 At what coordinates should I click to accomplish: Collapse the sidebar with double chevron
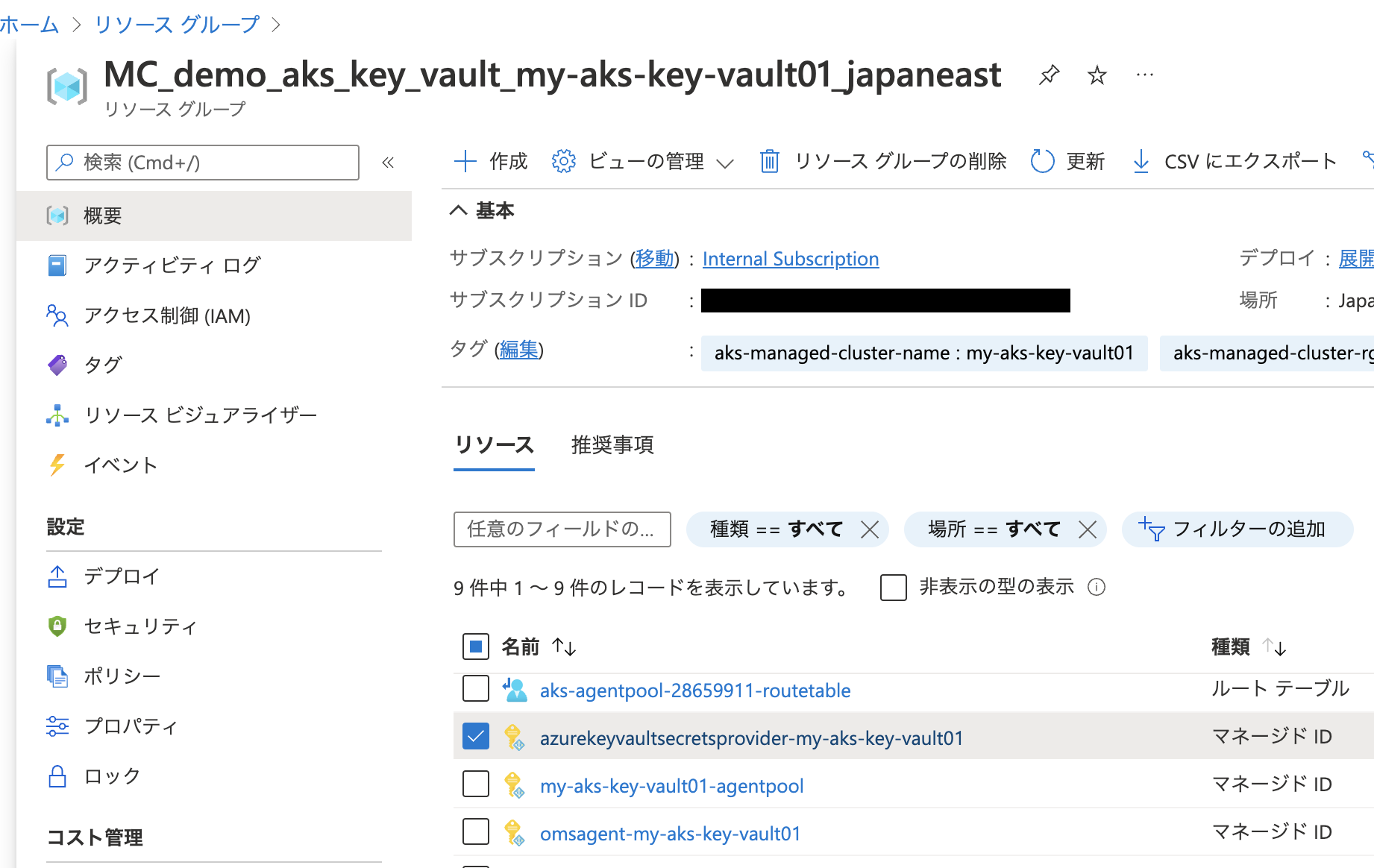(x=388, y=163)
